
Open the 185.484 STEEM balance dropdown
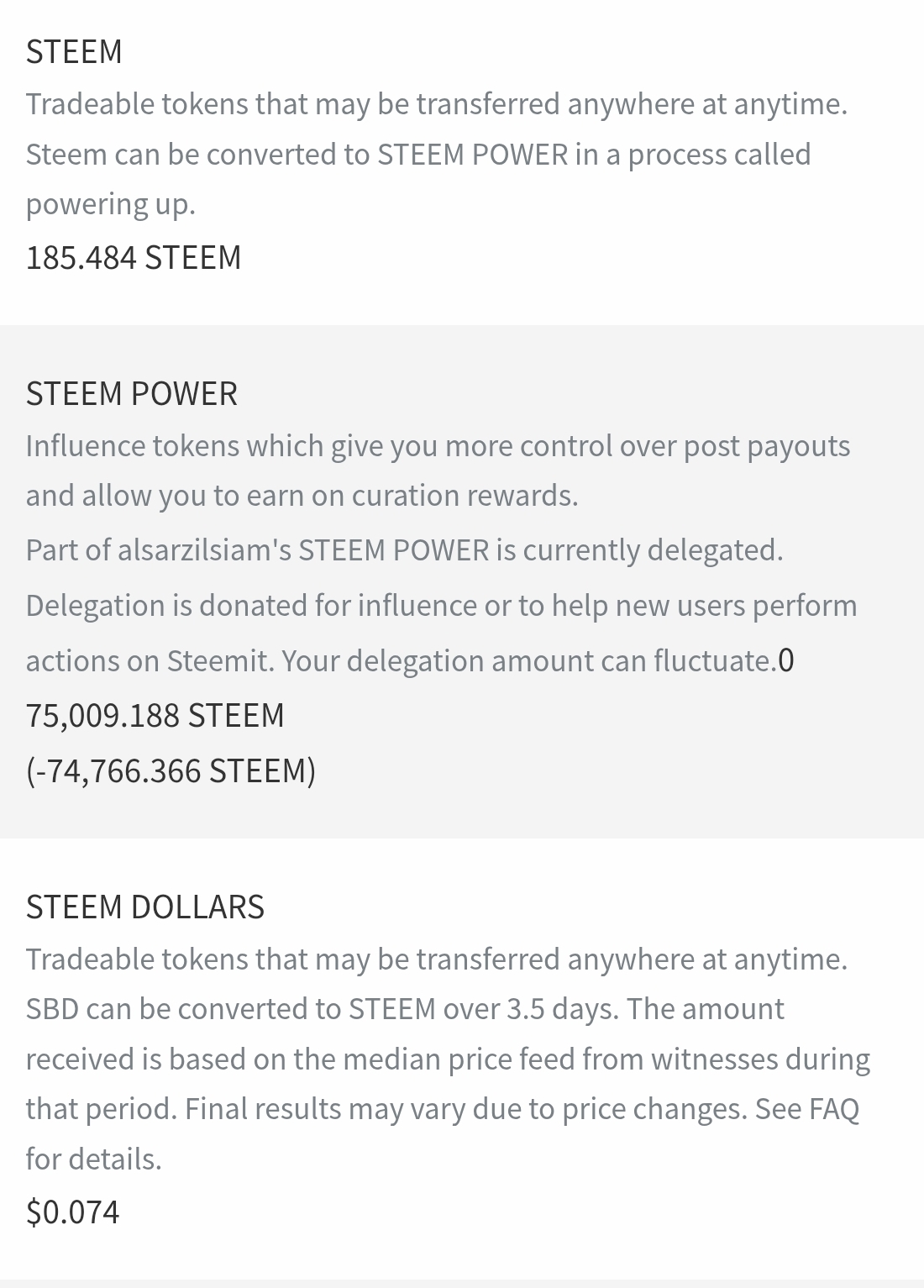coord(134,257)
